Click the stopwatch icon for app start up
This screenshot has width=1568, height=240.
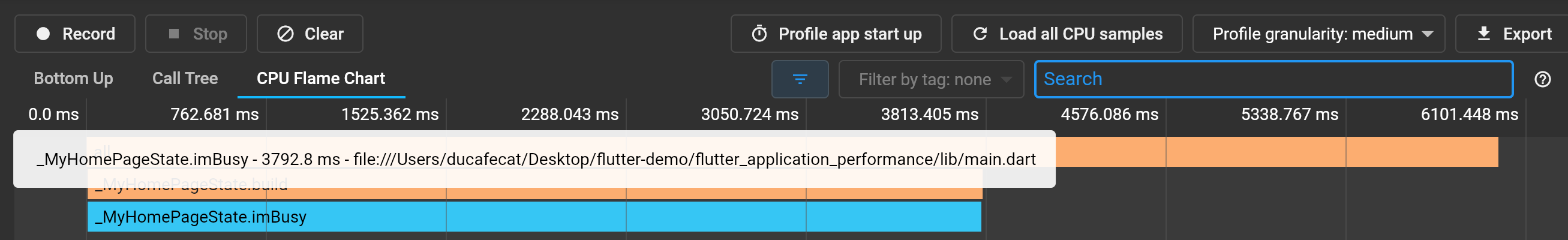click(x=759, y=34)
